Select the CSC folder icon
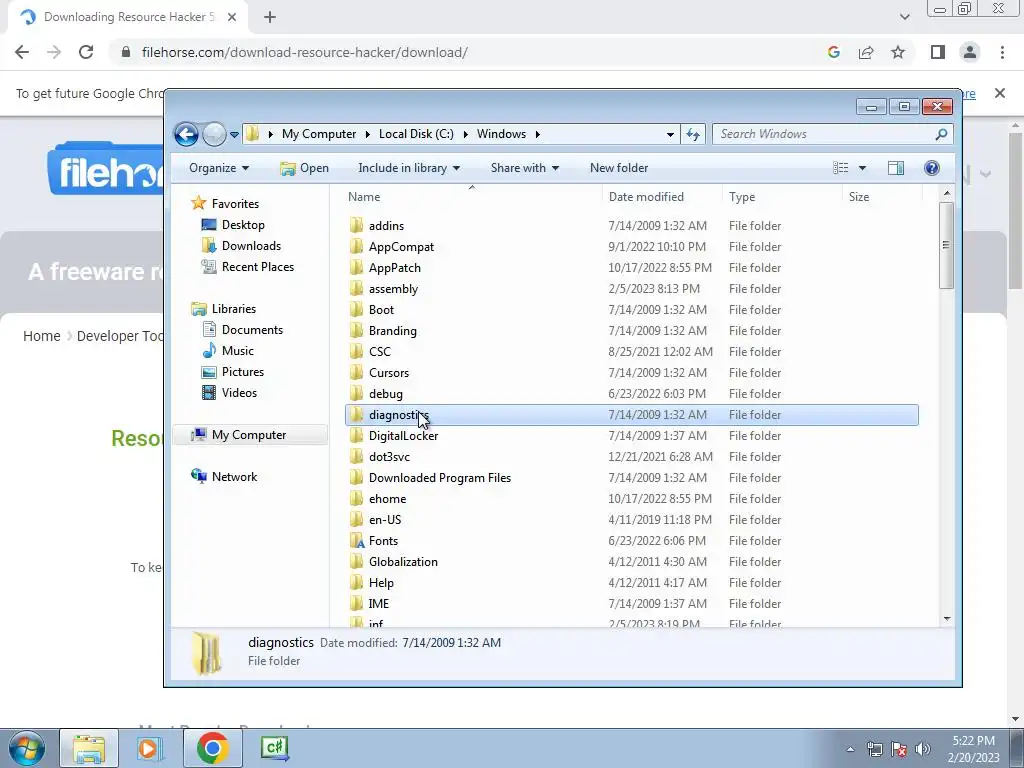The width and height of the screenshot is (1024, 768). pyautogui.click(x=356, y=351)
